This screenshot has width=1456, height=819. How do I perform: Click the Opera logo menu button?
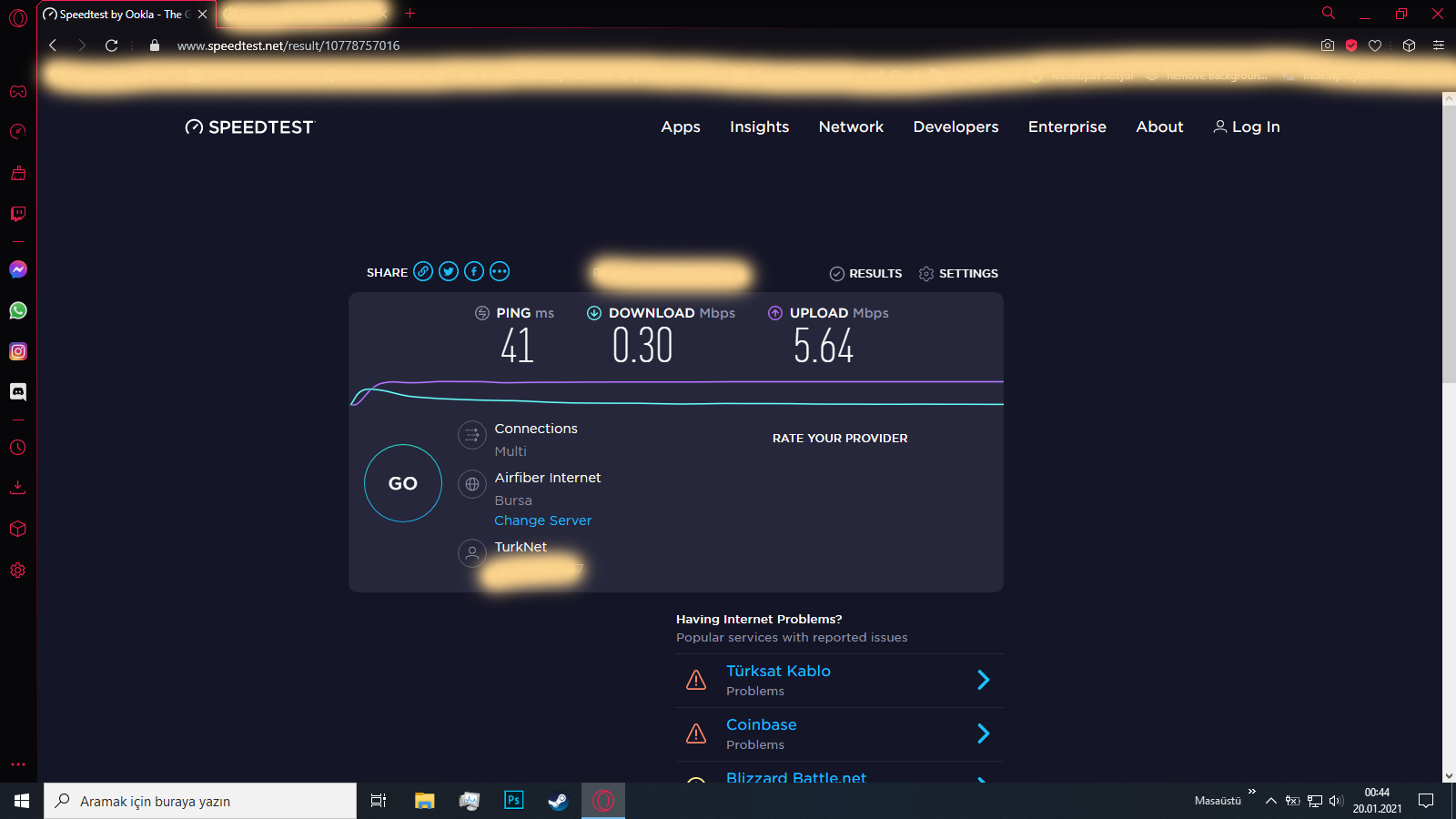pyautogui.click(x=18, y=17)
